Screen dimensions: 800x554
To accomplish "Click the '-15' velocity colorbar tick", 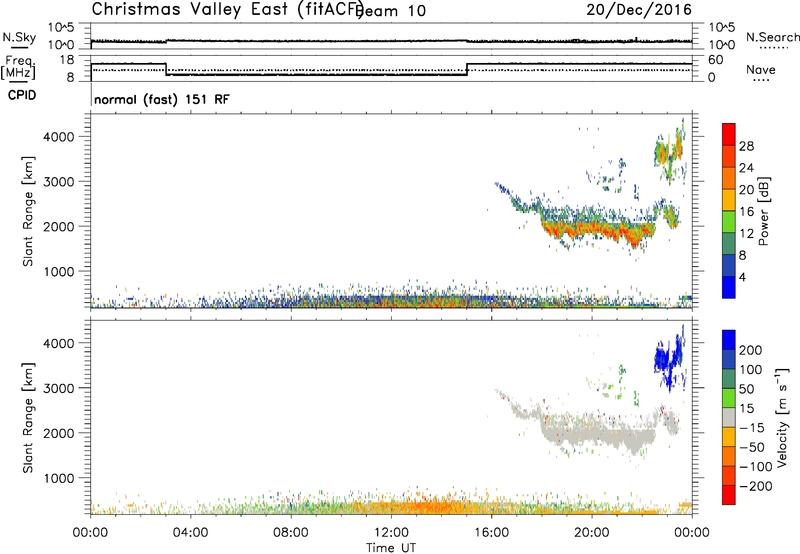I will coord(751,427).
